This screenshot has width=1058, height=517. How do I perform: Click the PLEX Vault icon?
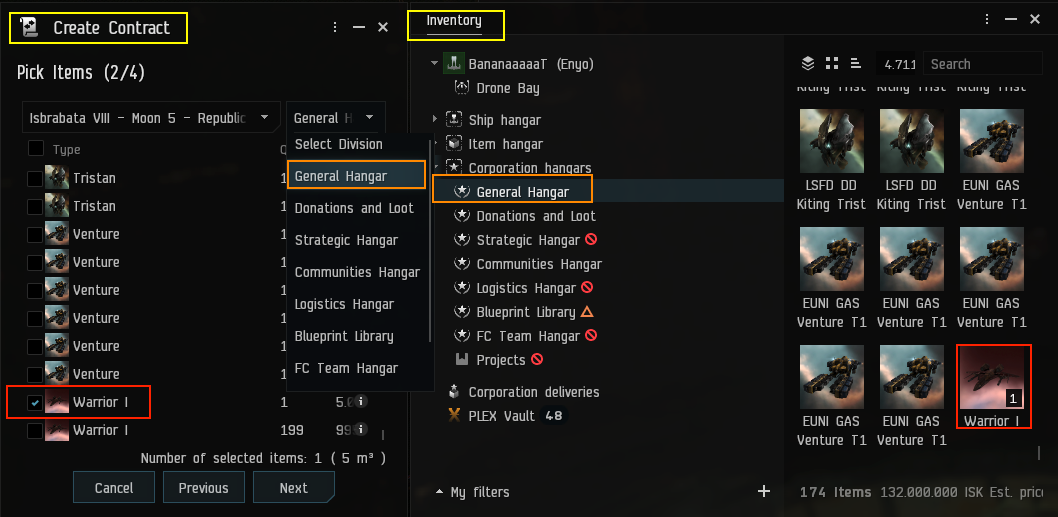pyautogui.click(x=454, y=416)
